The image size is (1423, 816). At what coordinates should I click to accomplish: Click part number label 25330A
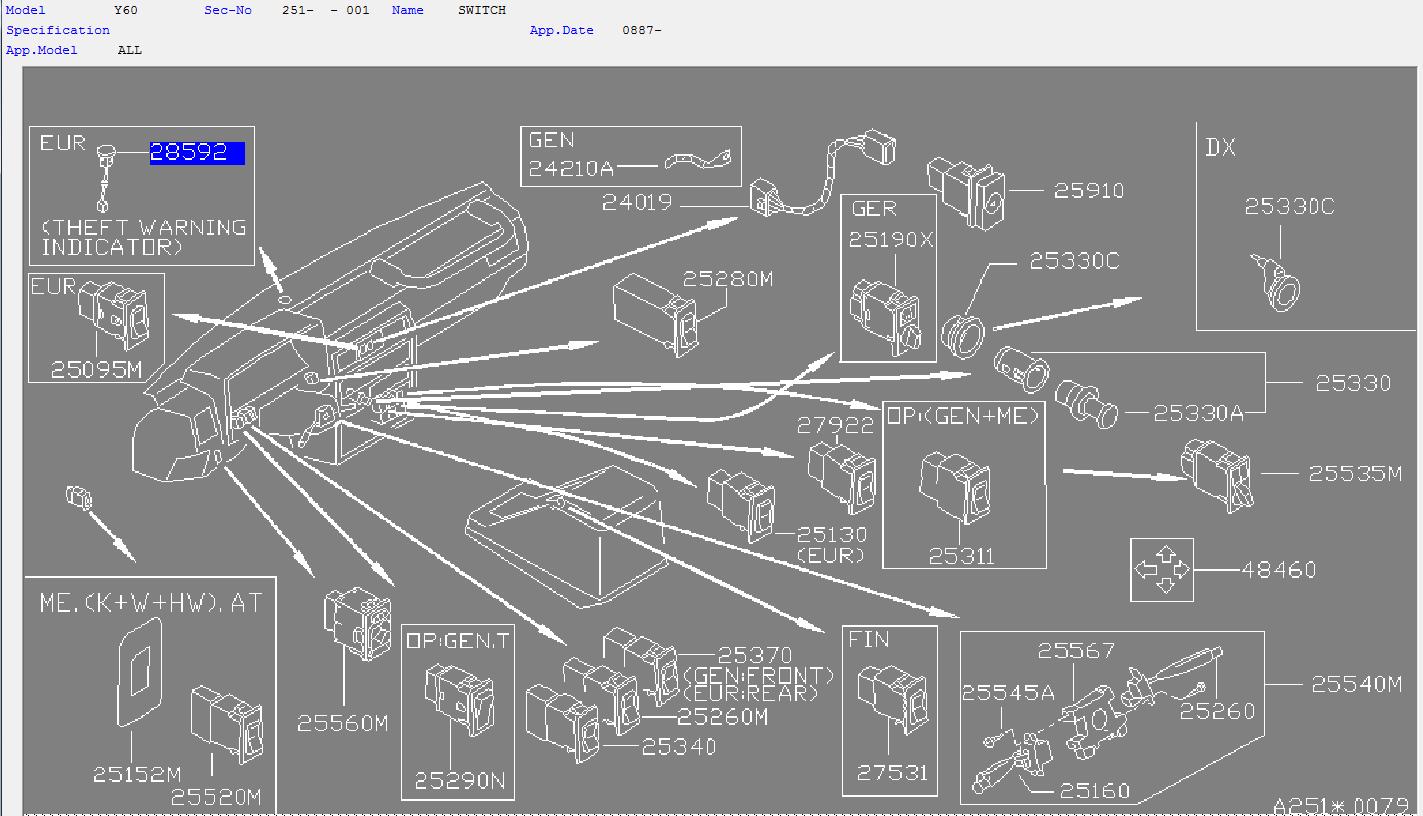point(1198,413)
